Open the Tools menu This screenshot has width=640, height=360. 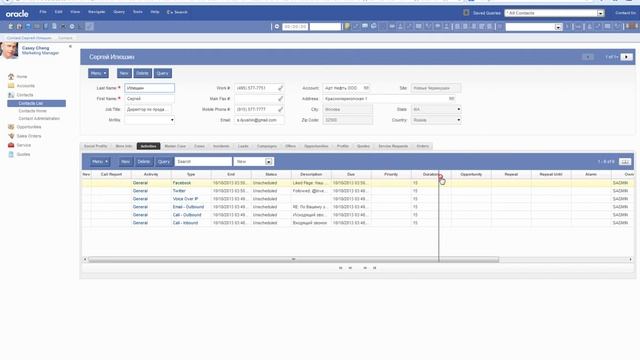(x=138, y=12)
